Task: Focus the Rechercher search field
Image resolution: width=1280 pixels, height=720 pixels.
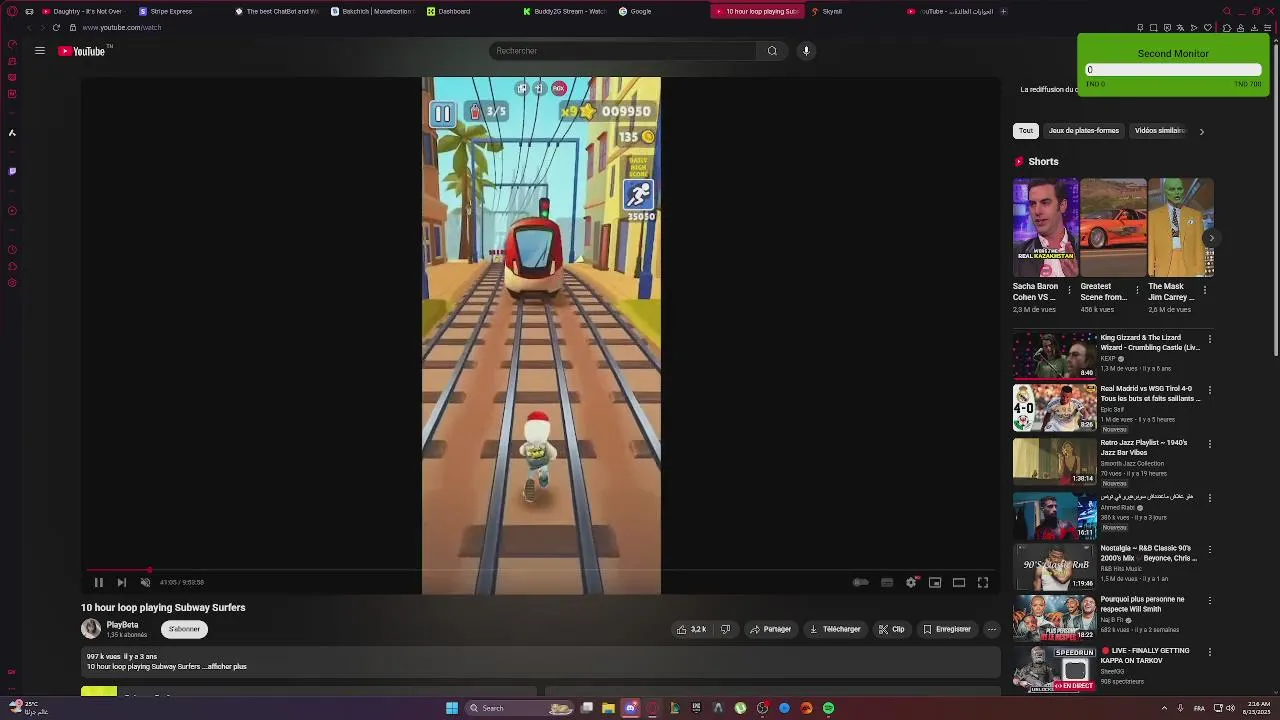Action: point(623,51)
